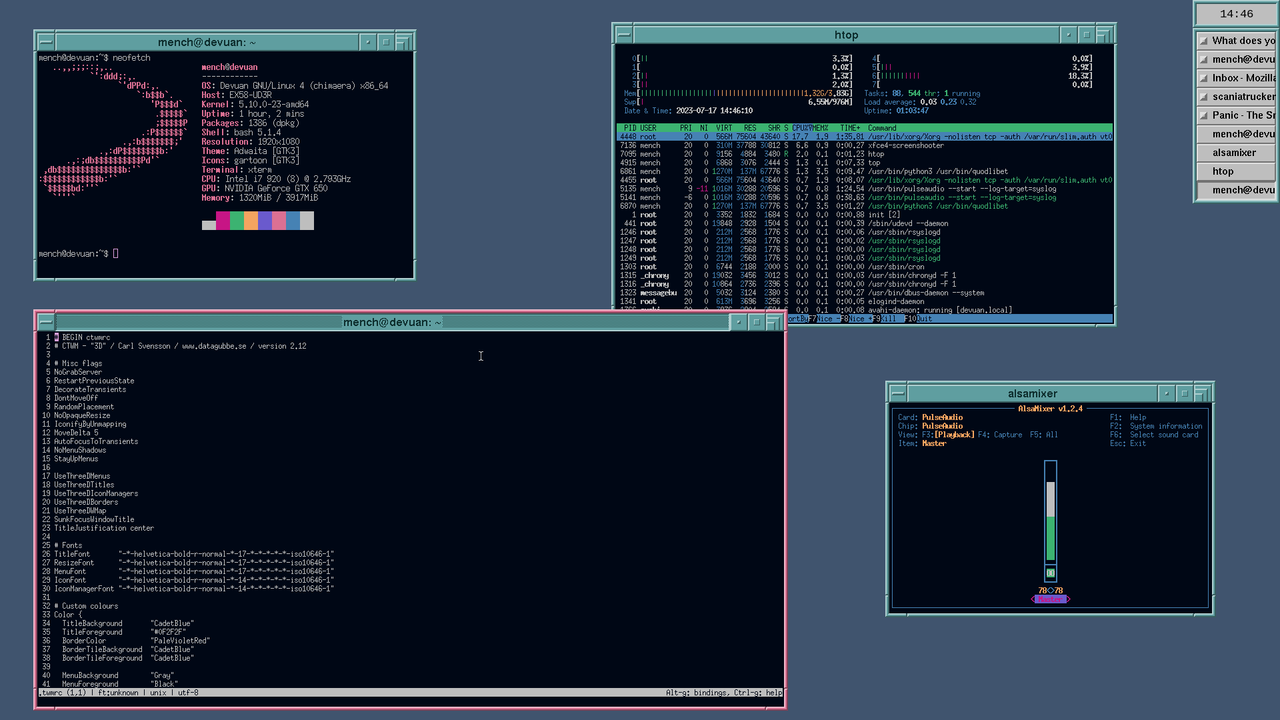The height and width of the screenshot is (720, 1280).
Task: Click F6 Select sound card in alsamixer
Action: tap(1154, 435)
